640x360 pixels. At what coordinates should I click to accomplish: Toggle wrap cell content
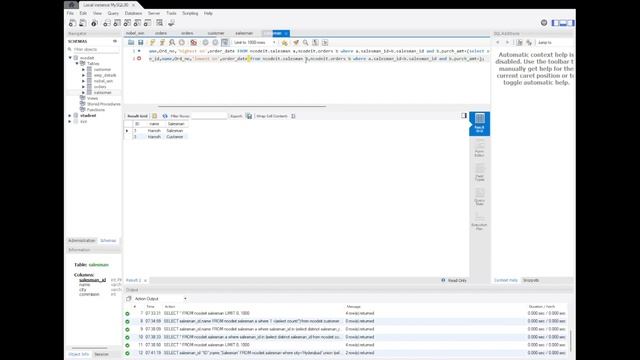tap(293, 116)
